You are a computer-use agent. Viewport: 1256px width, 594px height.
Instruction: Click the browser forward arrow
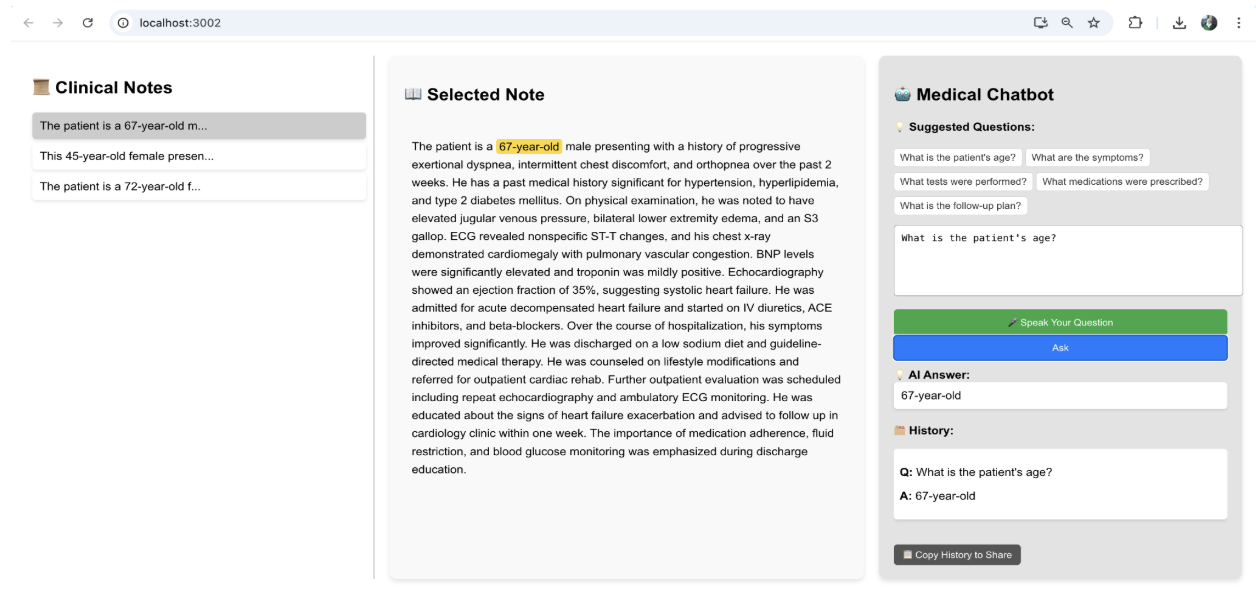(56, 23)
